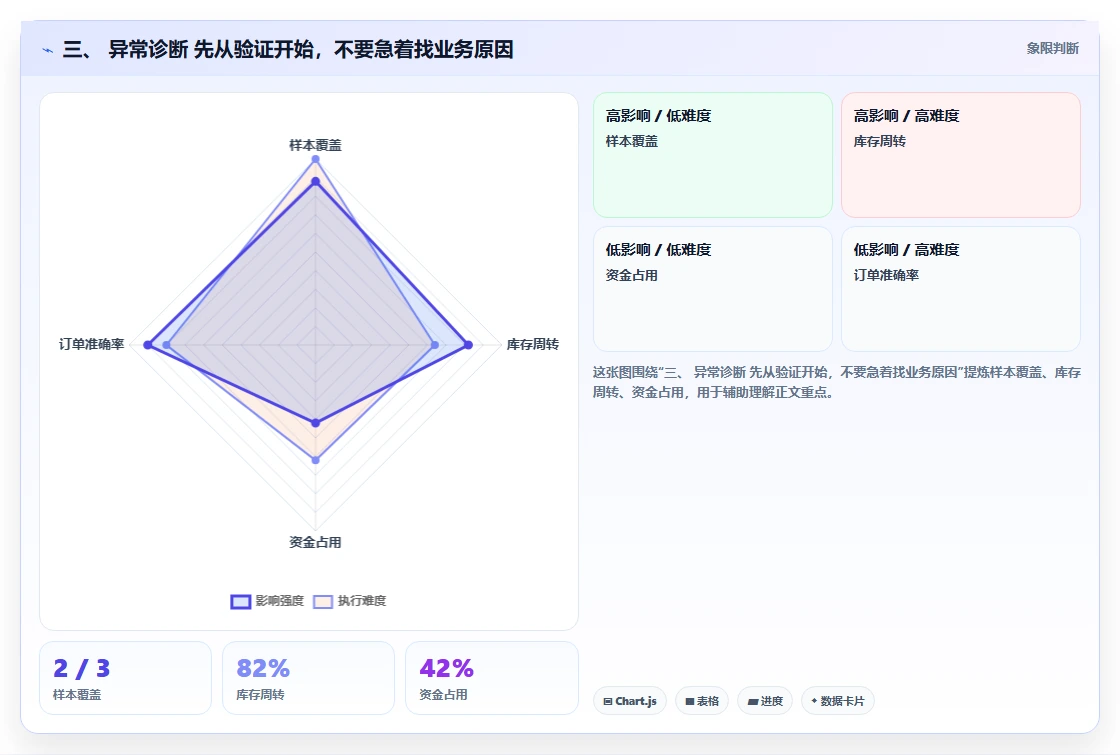Click the lightning icon beside the section title
The image size is (1120, 755).
(x=48, y=50)
